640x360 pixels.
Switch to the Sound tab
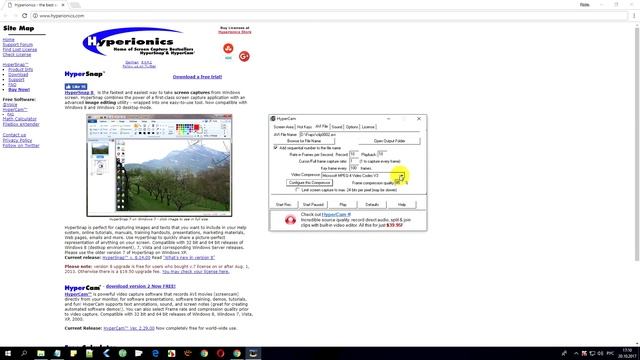pyautogui.click(x=337, y=127)
